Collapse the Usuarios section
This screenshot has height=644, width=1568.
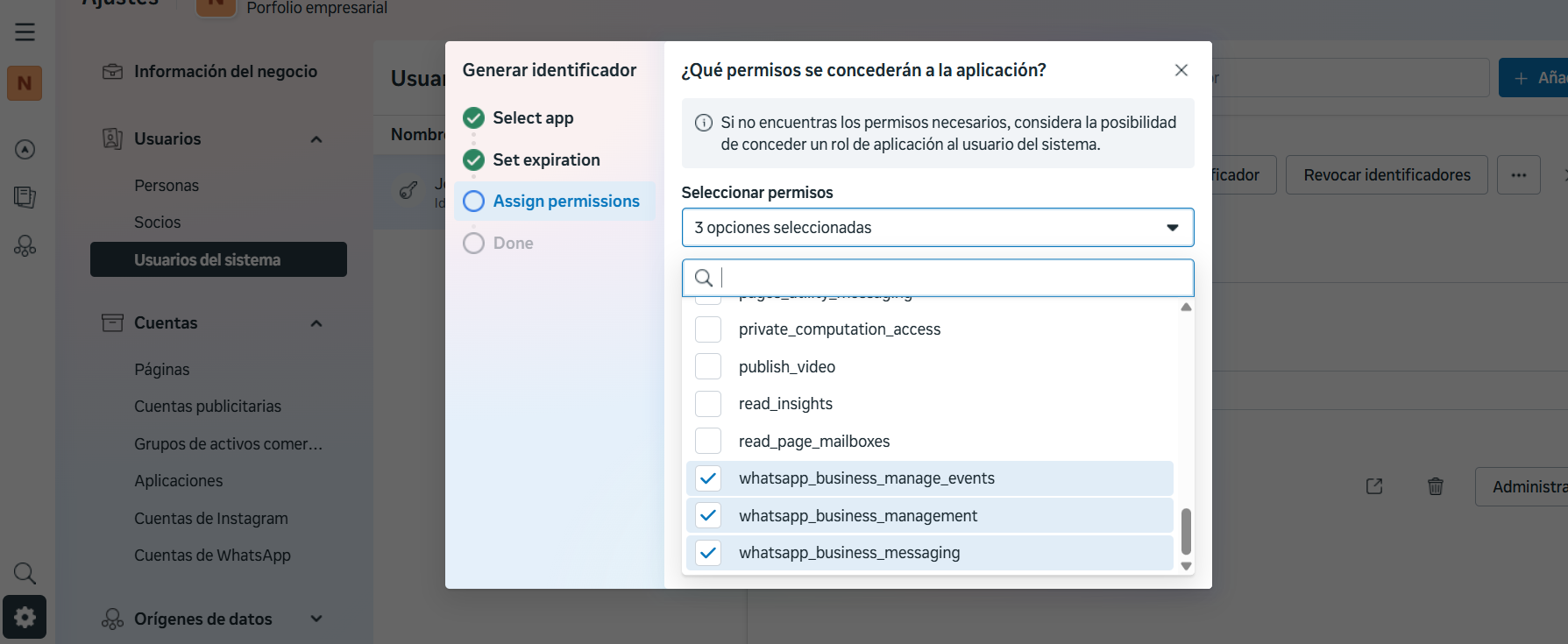pos(316,139)
